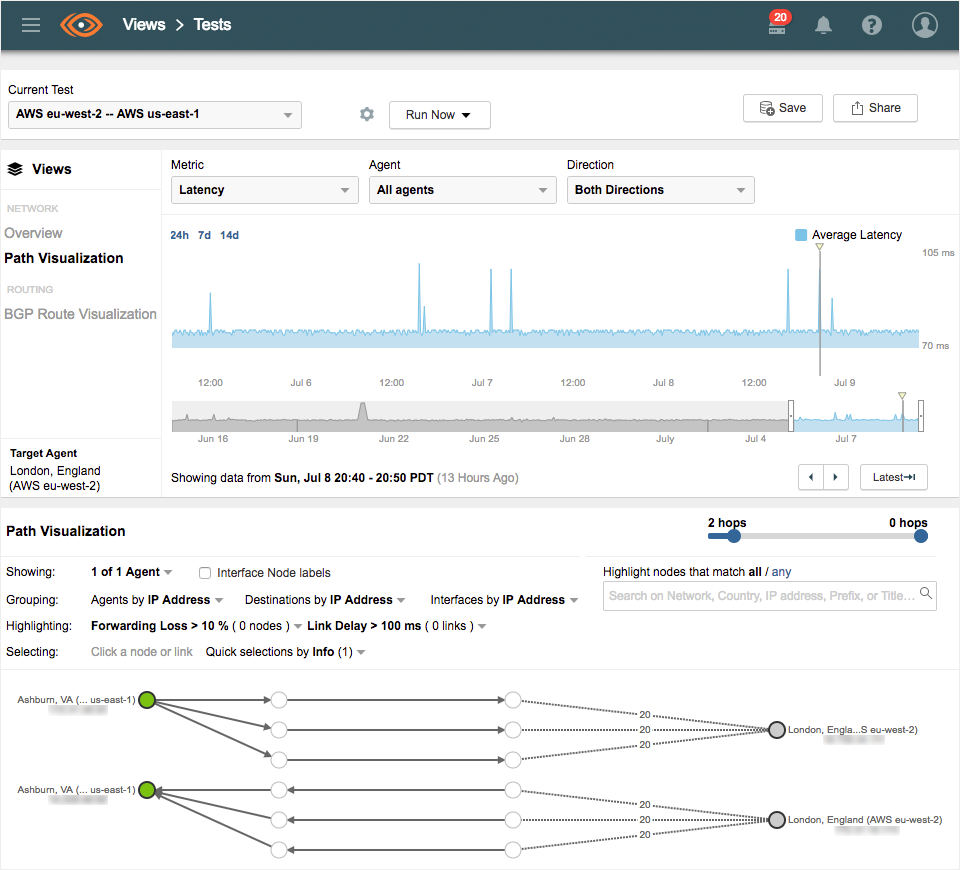The height and width of the screenshot is (870, 960).
Task: Click the Save button
Action: [x=782, y=108]
